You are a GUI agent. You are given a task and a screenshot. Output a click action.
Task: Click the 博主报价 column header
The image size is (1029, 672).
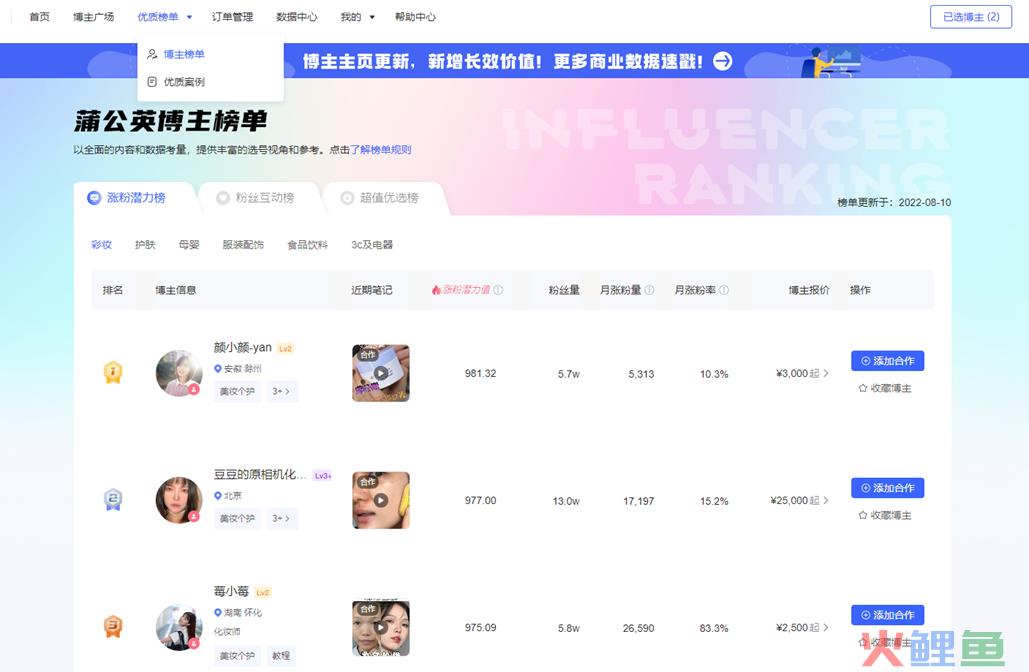[x=808, y=289]
